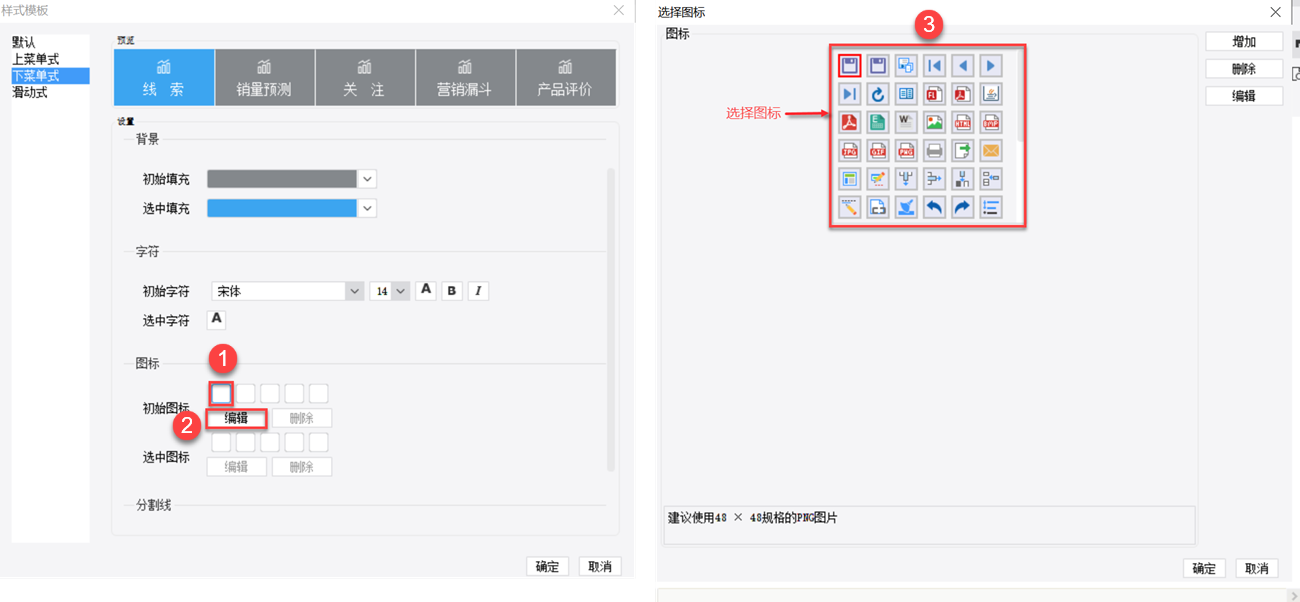
Task: Switch preview to the 营销漏斗 tab
Action: (x=466, y=78)
